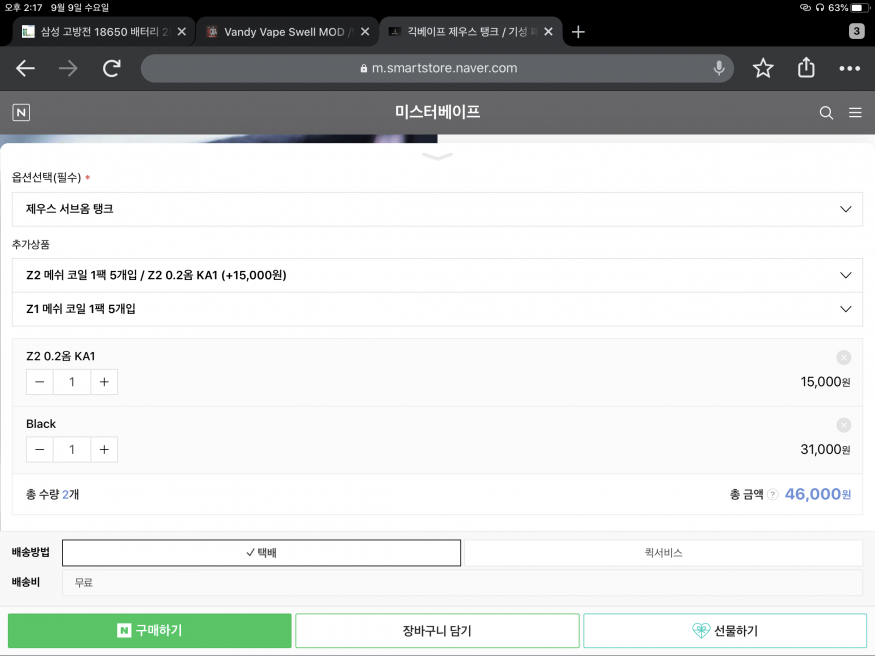The height and width of the screenshot is (656, 875).
Task: Tap the 46,000원 total amount
Action: (818, 494)
